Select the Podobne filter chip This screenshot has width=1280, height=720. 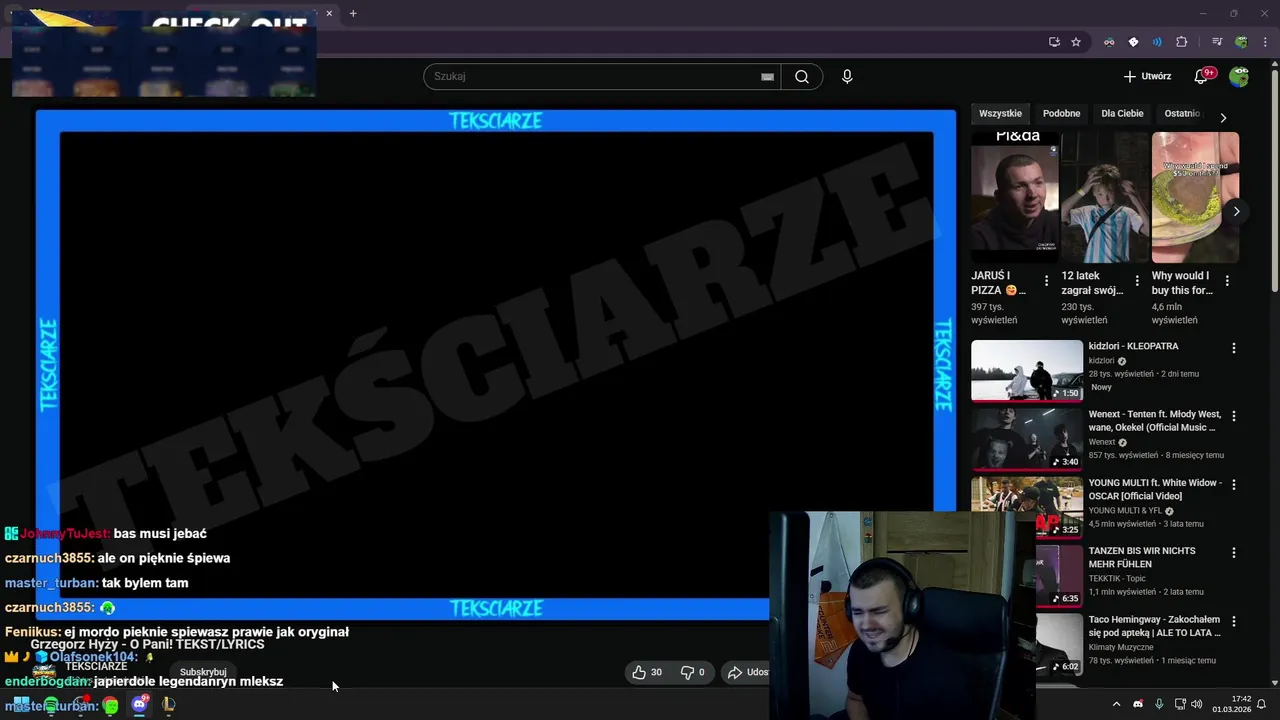click(1061, 114)
